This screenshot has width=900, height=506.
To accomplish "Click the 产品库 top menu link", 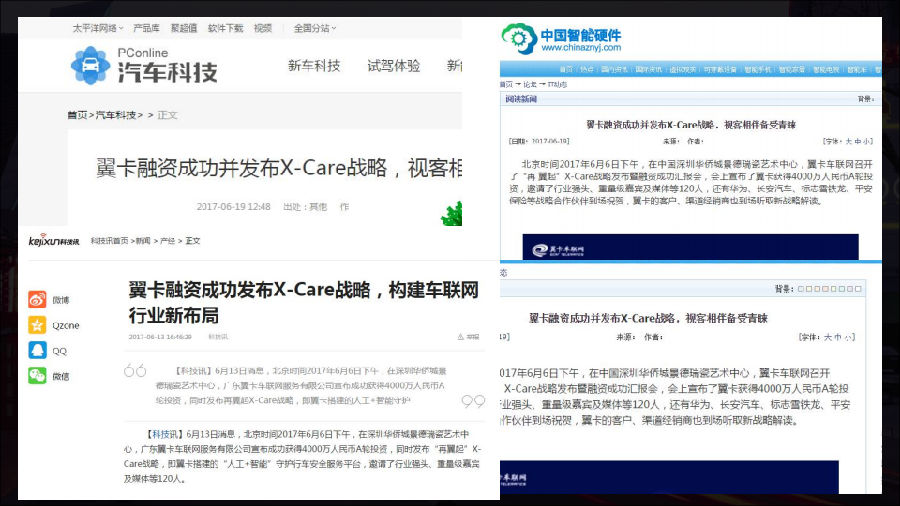I will (146, 28).
